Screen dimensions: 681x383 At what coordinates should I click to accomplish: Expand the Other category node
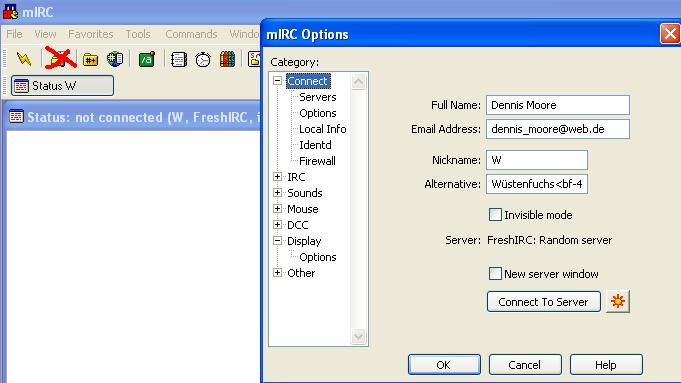click(278, 273)
